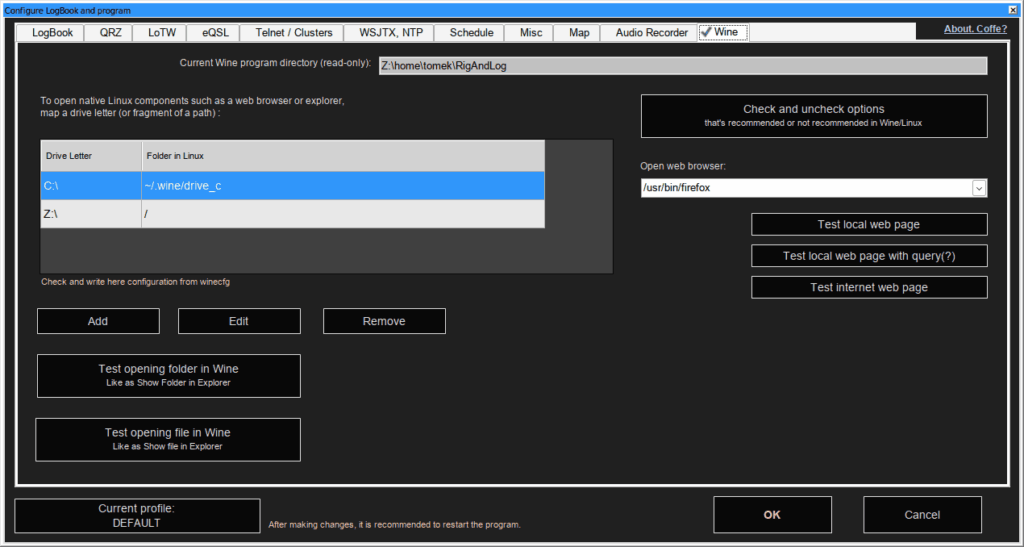The width and height of the screenshot is (1024, 547).
Task: Select the Z:\ drive mapping row
Action: [x=292, y=213]
